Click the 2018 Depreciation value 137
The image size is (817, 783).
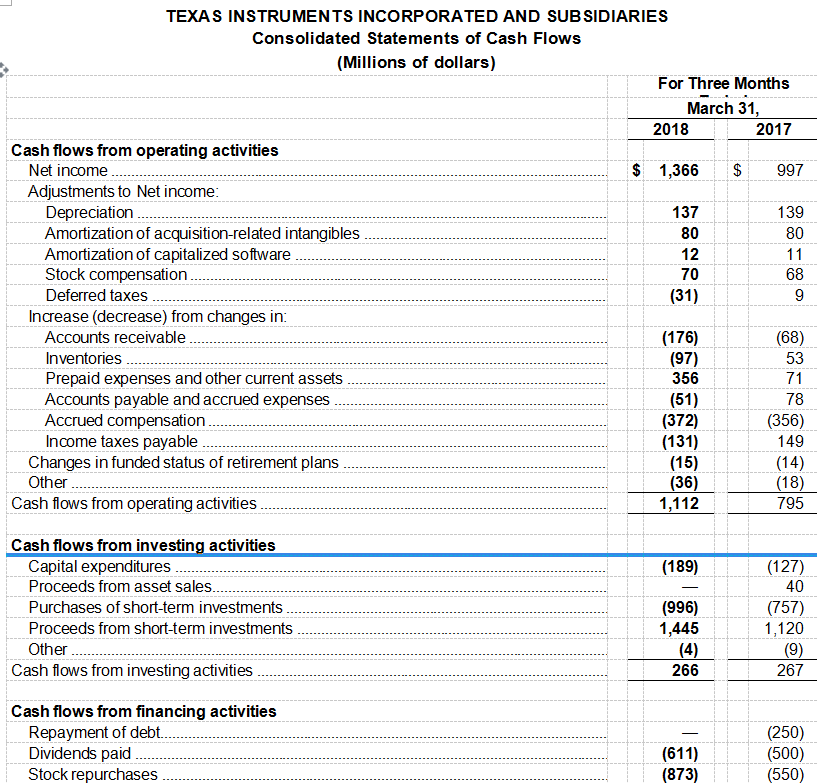685,213
